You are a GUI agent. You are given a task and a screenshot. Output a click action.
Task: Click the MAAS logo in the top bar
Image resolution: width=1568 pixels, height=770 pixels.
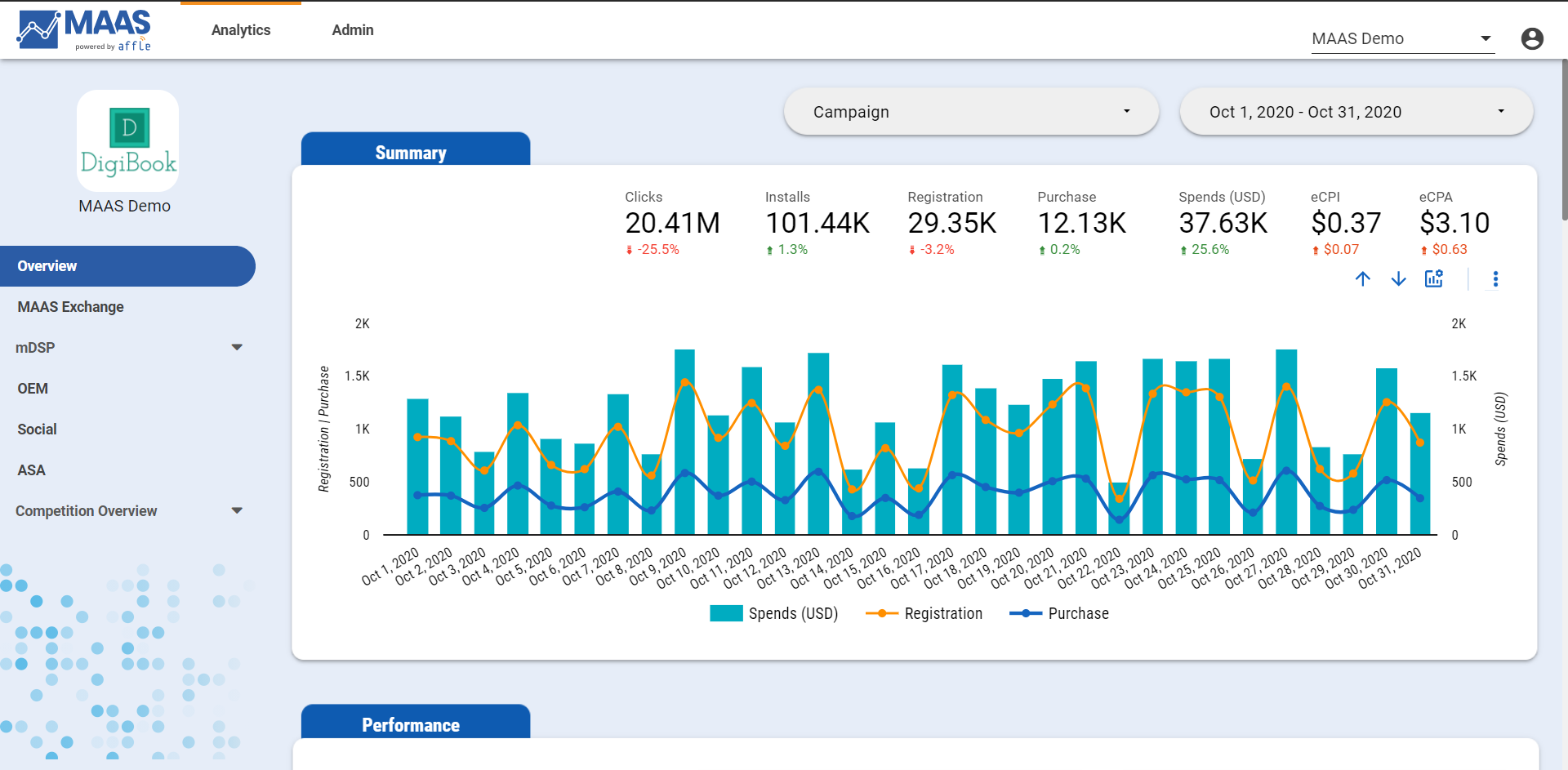[x=84, y=29]
